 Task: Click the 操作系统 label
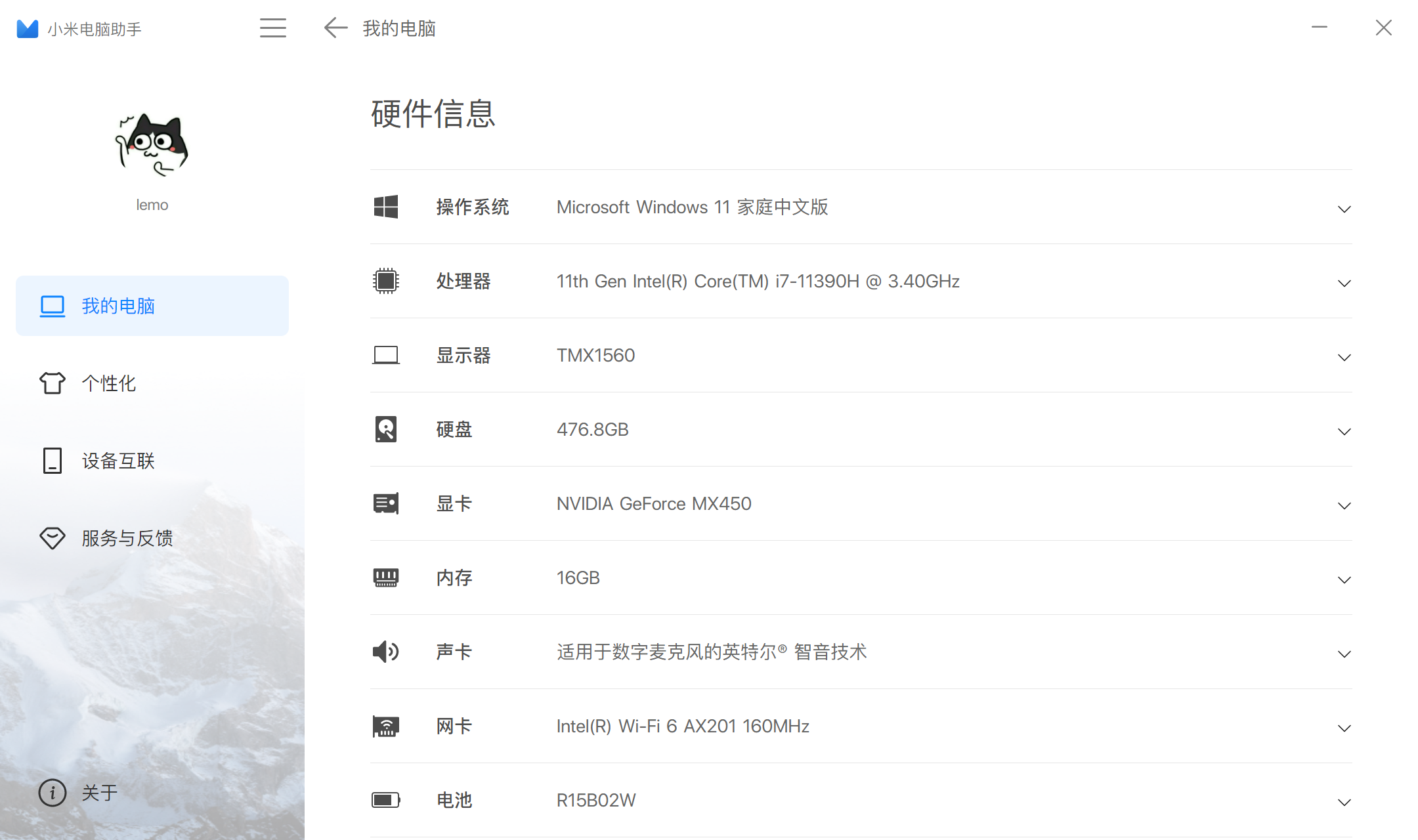473,207
